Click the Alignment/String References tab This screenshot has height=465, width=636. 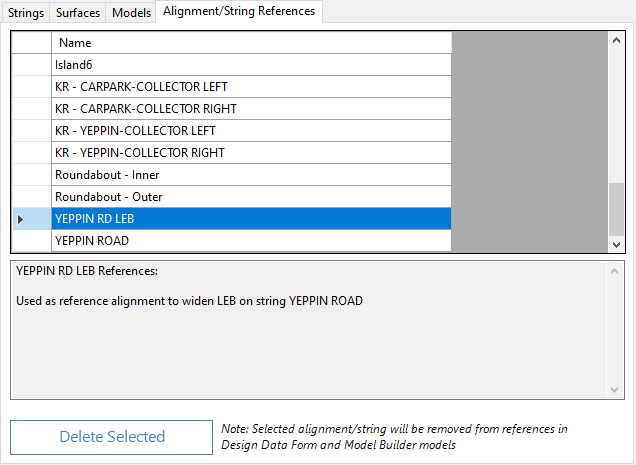coord(239,12)
